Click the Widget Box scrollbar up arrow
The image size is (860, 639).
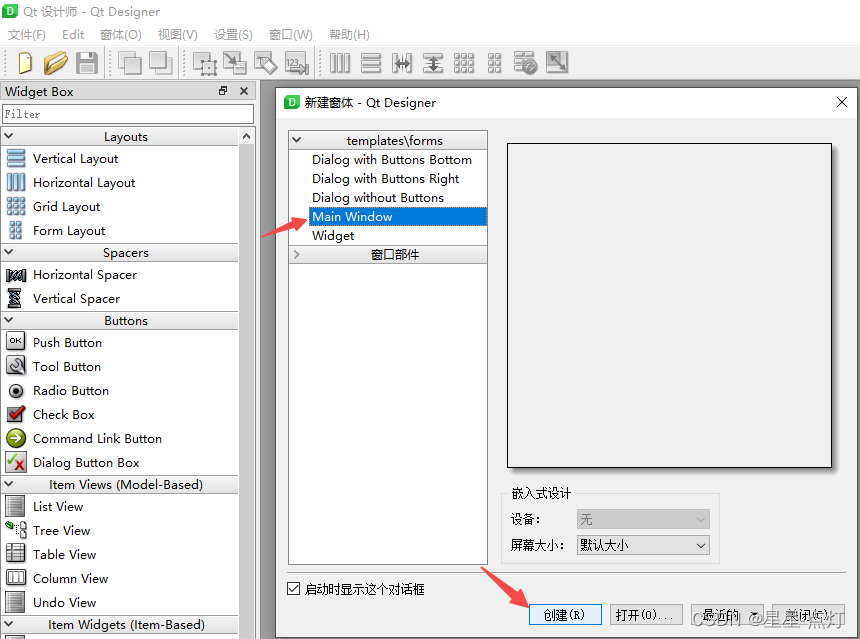(247, 136)
